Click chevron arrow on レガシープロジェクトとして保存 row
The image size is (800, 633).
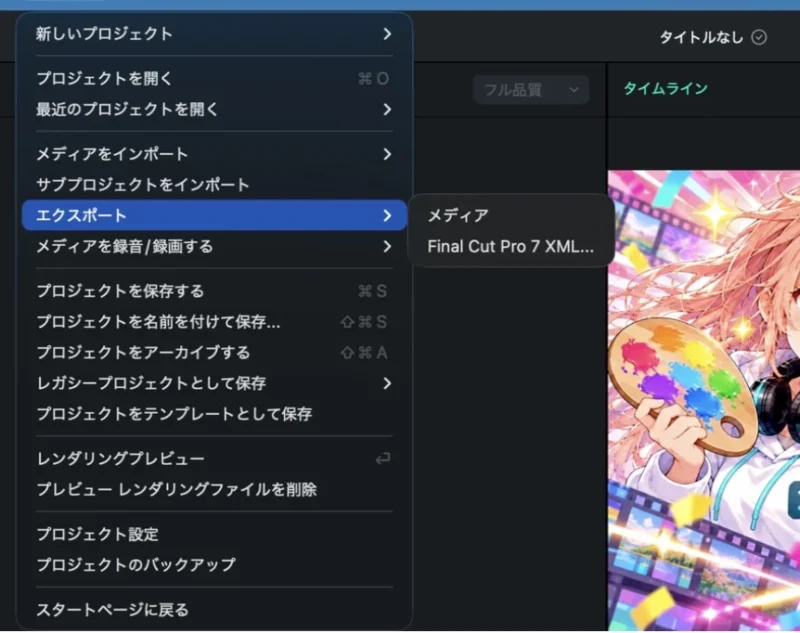pos(387,383)
